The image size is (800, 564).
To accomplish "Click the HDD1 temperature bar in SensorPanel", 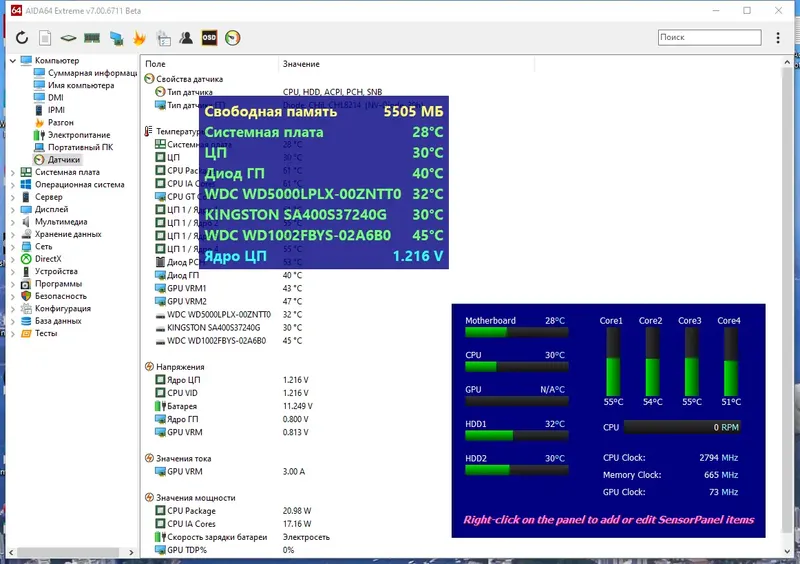I will pos(516,435).
